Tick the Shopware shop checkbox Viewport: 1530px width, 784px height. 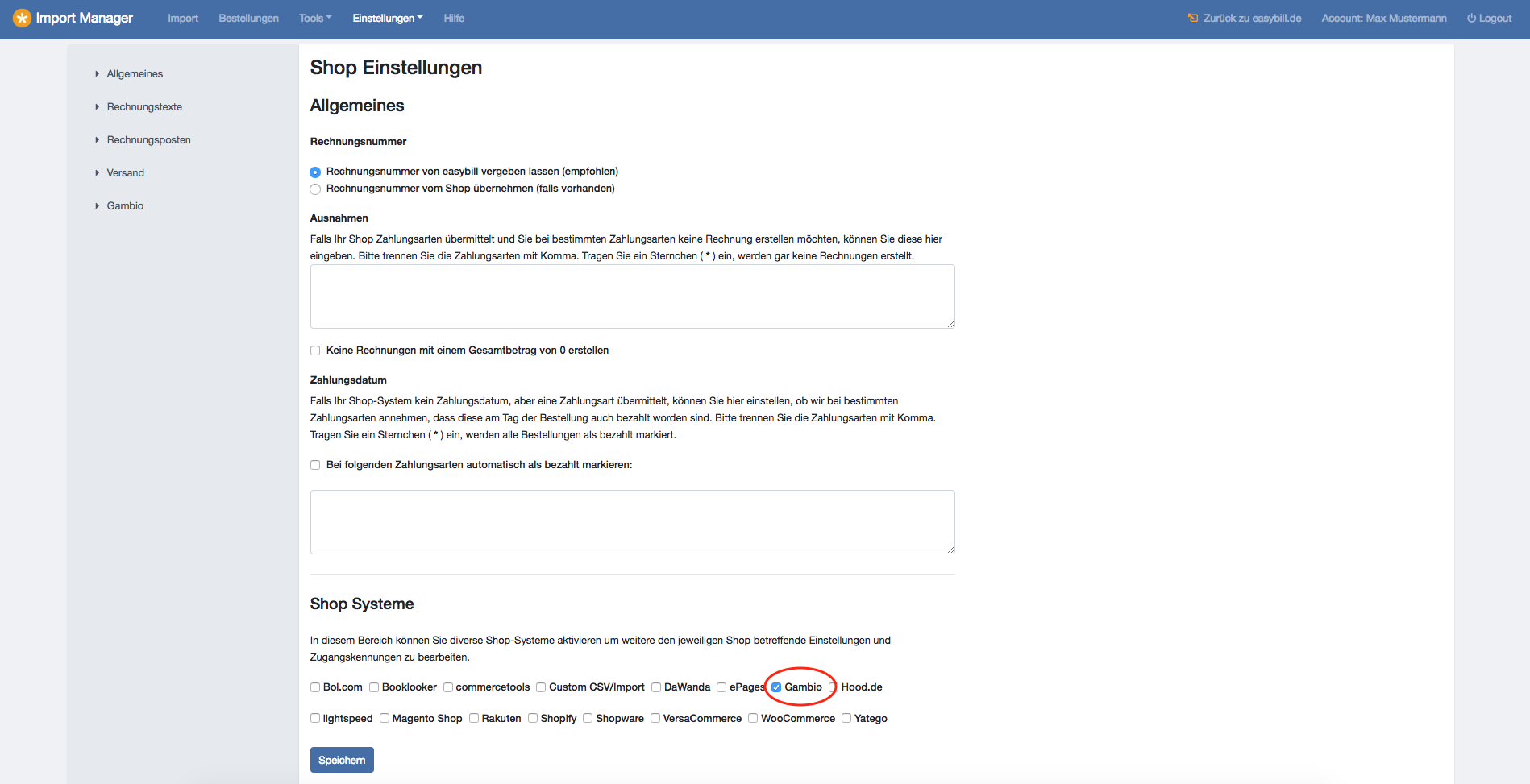click(588, 718)
